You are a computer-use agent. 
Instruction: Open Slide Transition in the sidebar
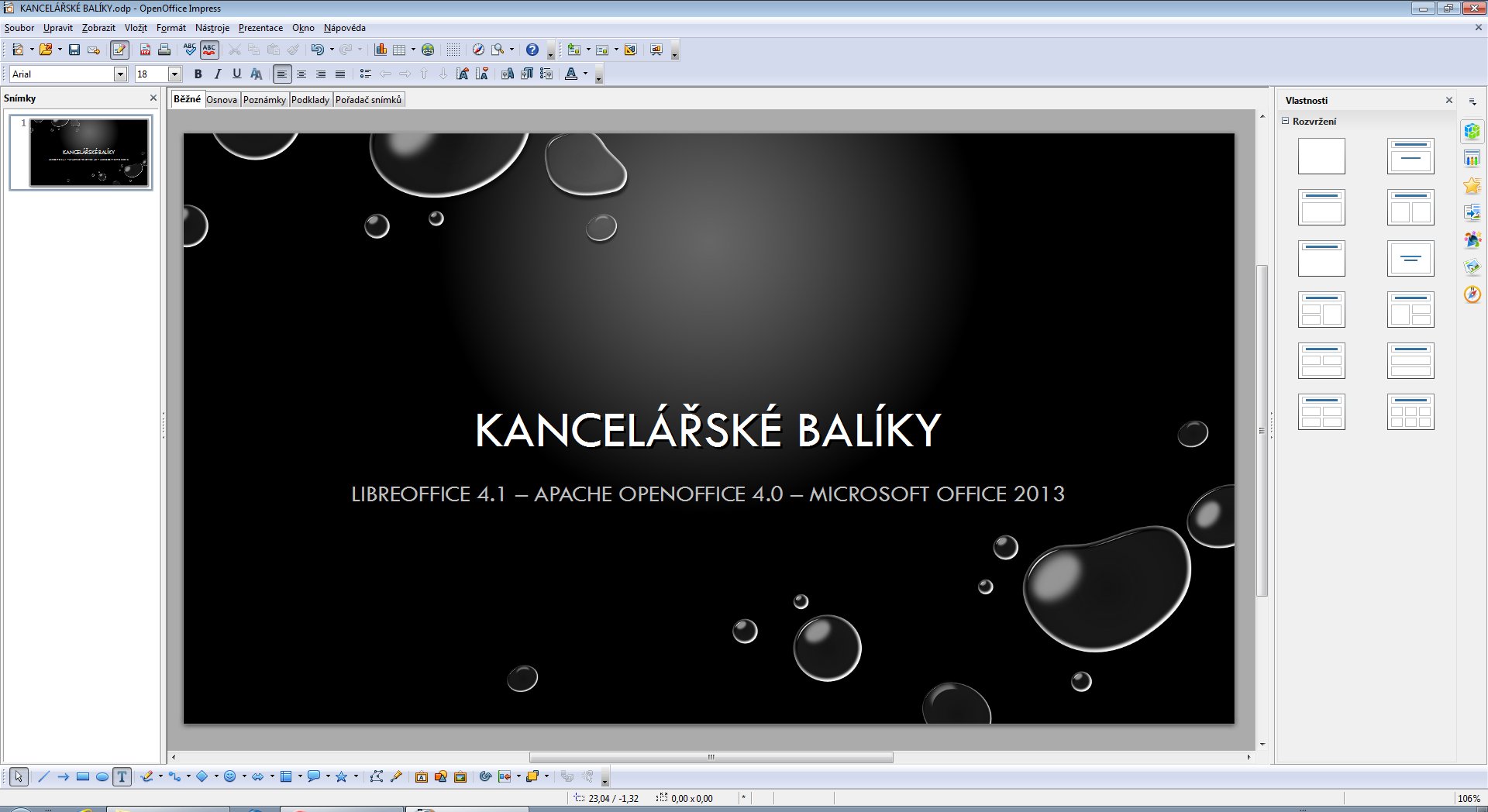[x=1472, y=213]
